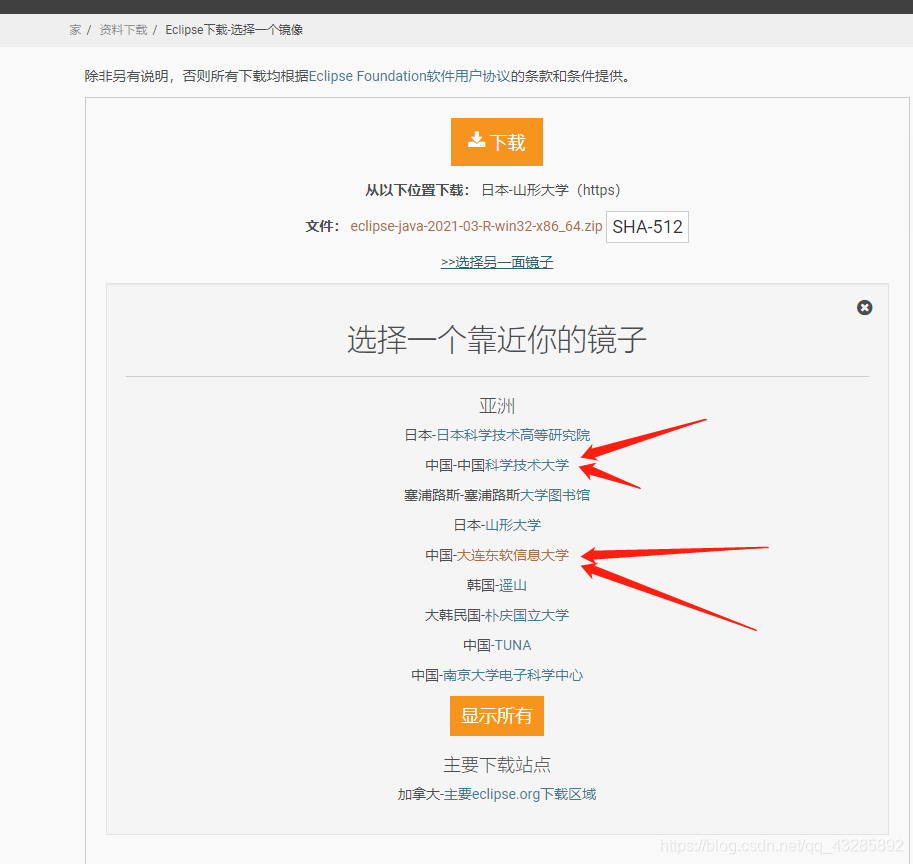Click the >>选择另一面镜子 link
Image resolution: width=913 pixels, height=864 pixels.
coord(497,263)
